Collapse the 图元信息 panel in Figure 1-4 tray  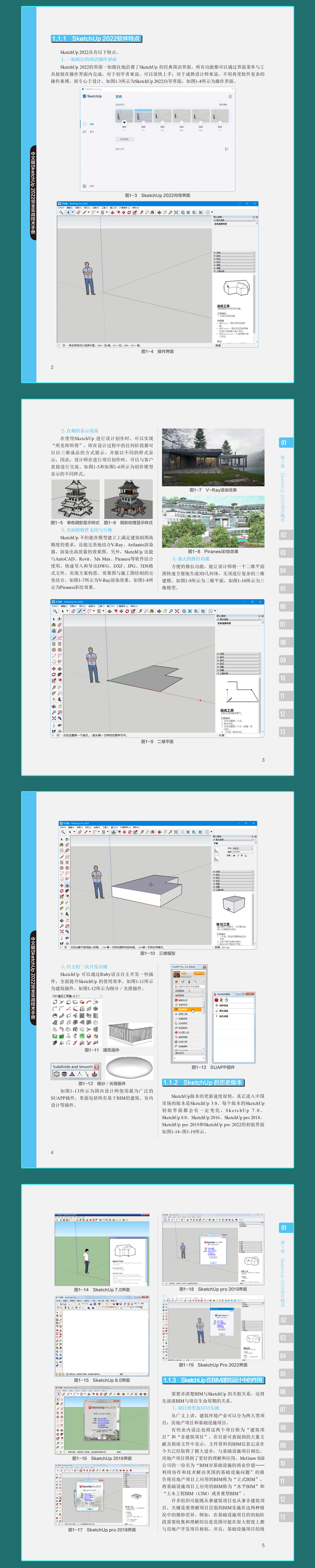[234, 220]
